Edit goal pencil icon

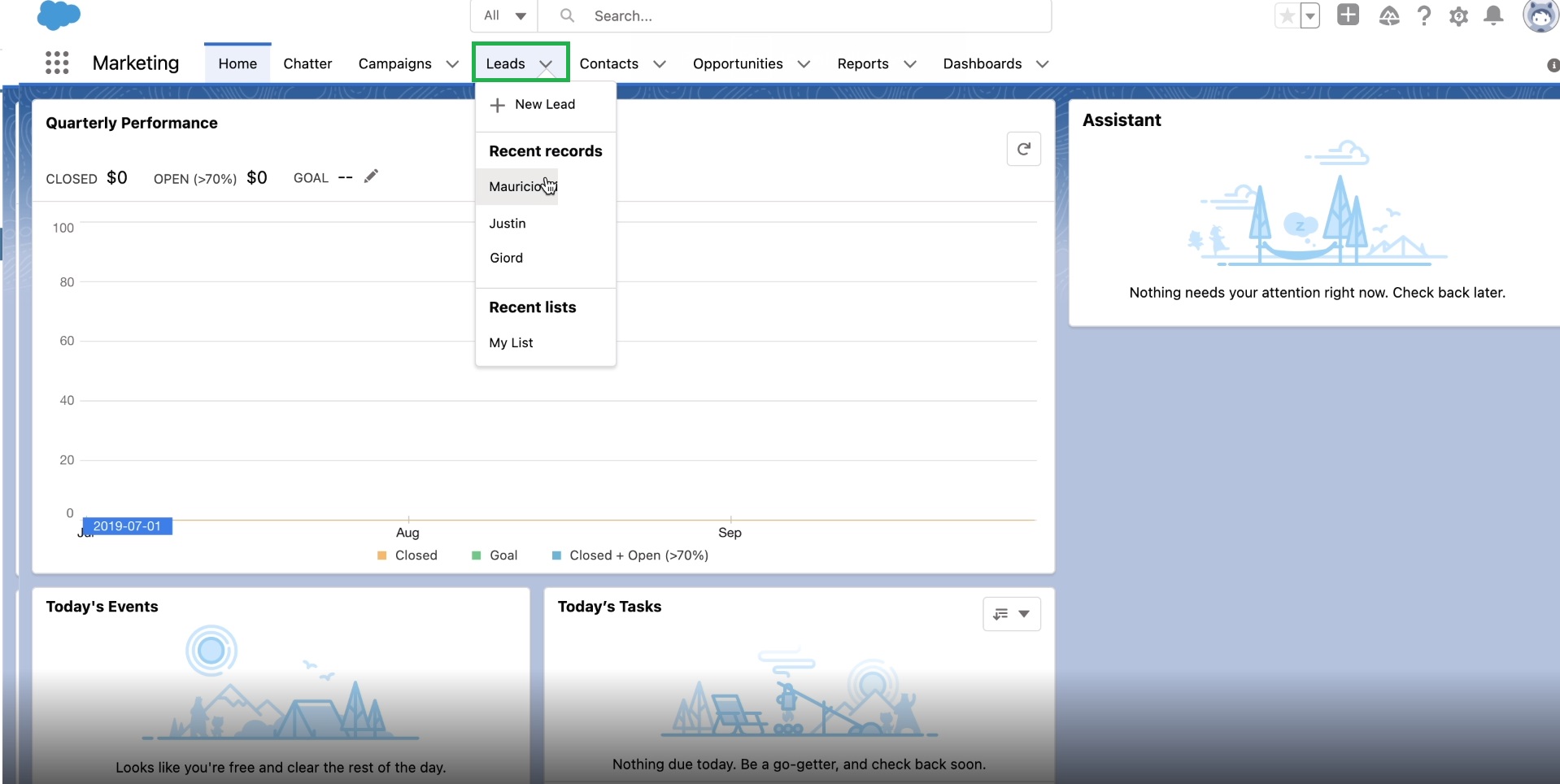pyautogui.click(x=371, y=176)
